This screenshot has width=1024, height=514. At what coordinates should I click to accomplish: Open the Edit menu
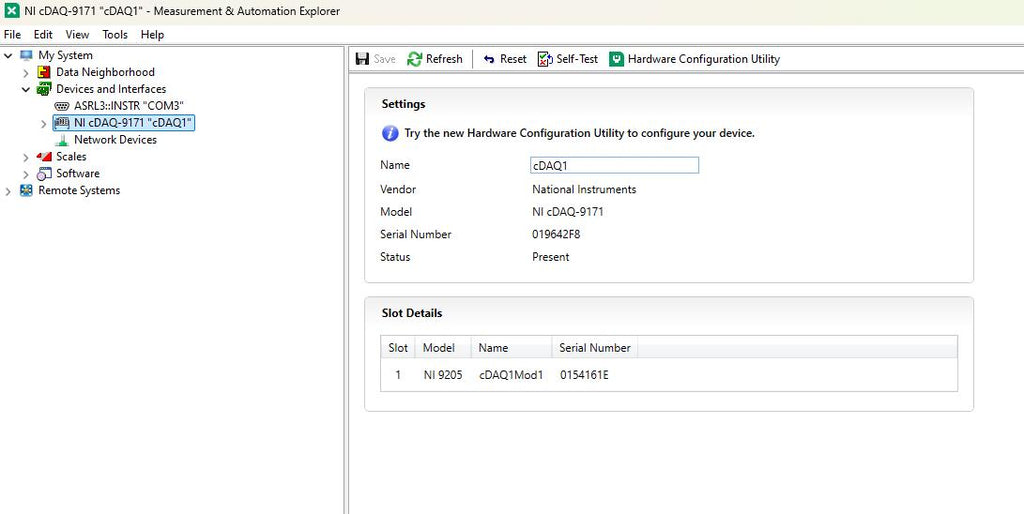click(x=43, y=35)
